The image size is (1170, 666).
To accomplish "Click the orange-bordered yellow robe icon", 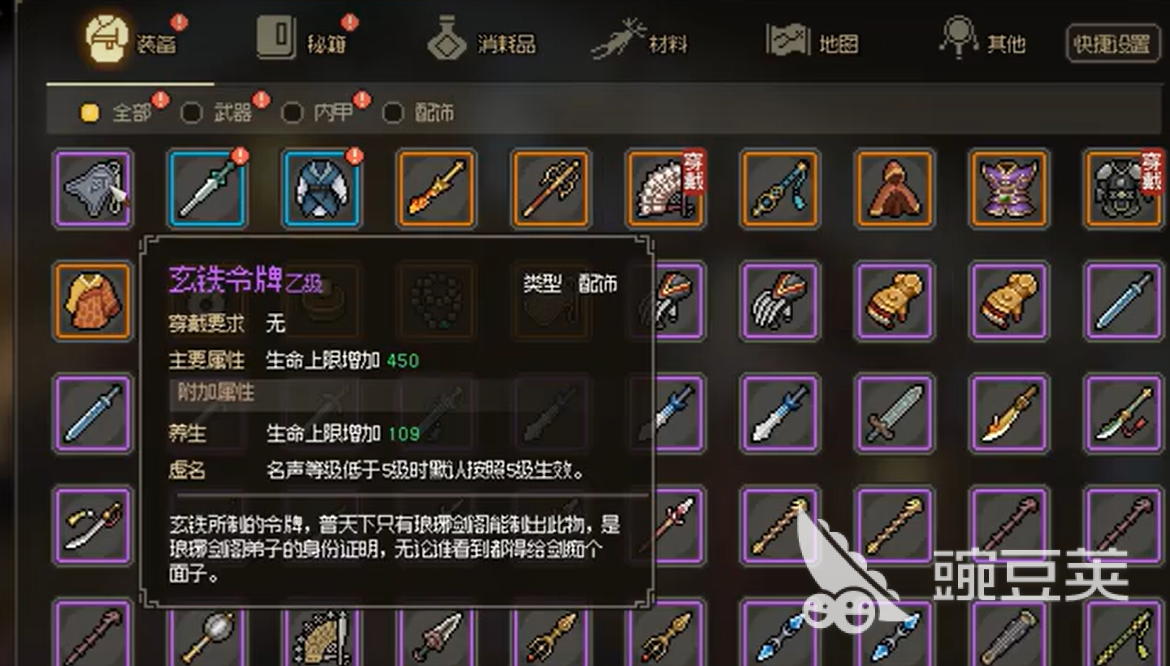I will point(93,301).
